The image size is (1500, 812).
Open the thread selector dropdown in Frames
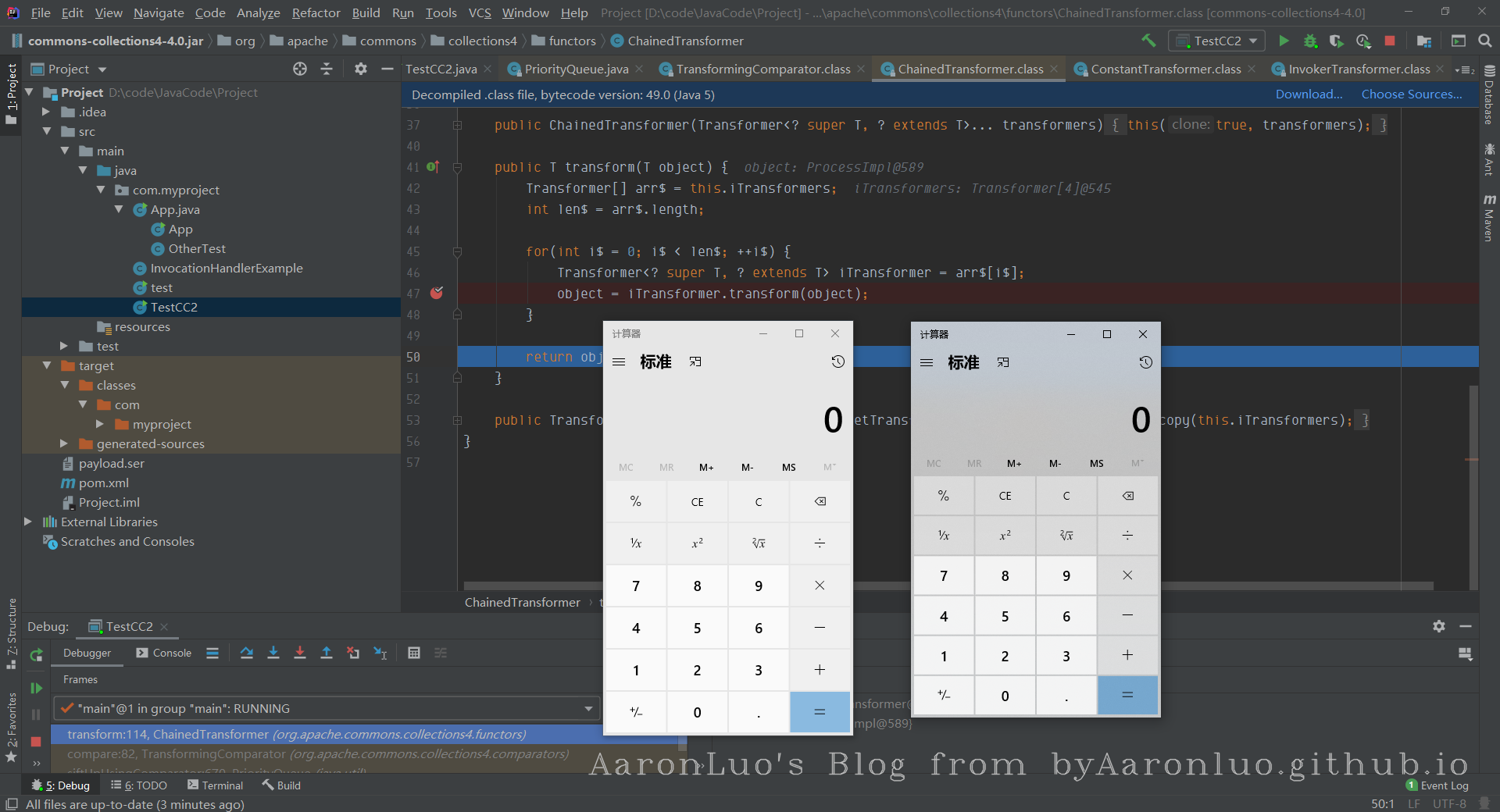click(588, 708)
